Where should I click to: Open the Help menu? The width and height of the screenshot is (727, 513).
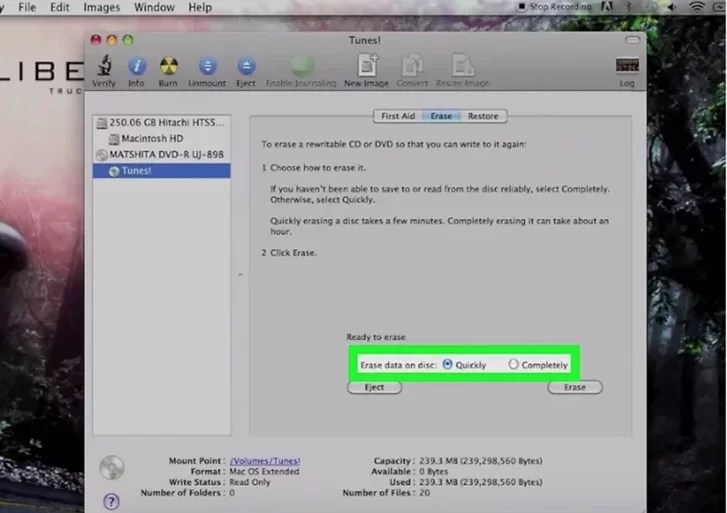click(200, 7)
